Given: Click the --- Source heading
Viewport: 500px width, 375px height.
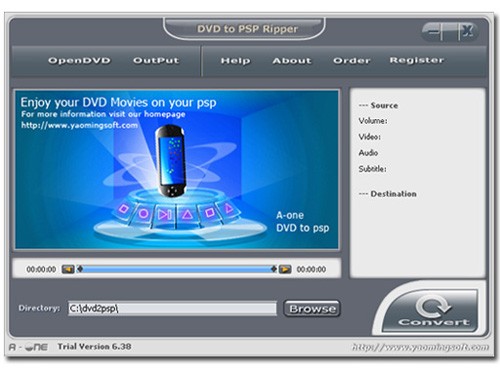Looking at the screenshot, I should (x=378, y=105).
